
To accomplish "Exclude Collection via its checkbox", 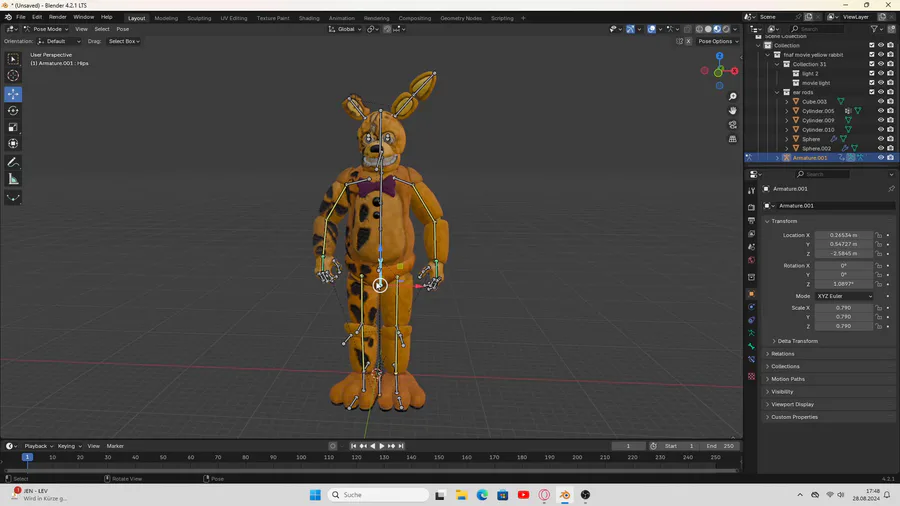I will 871,45.
